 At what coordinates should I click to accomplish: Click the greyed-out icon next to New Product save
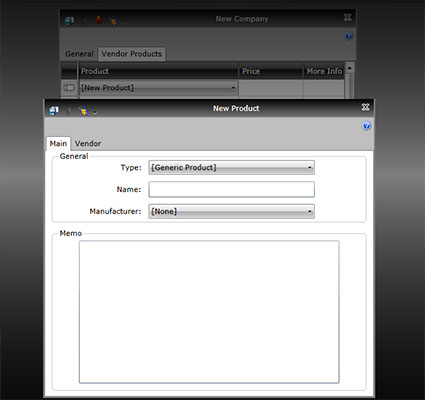pyautogui.click(x=68, y=111)
